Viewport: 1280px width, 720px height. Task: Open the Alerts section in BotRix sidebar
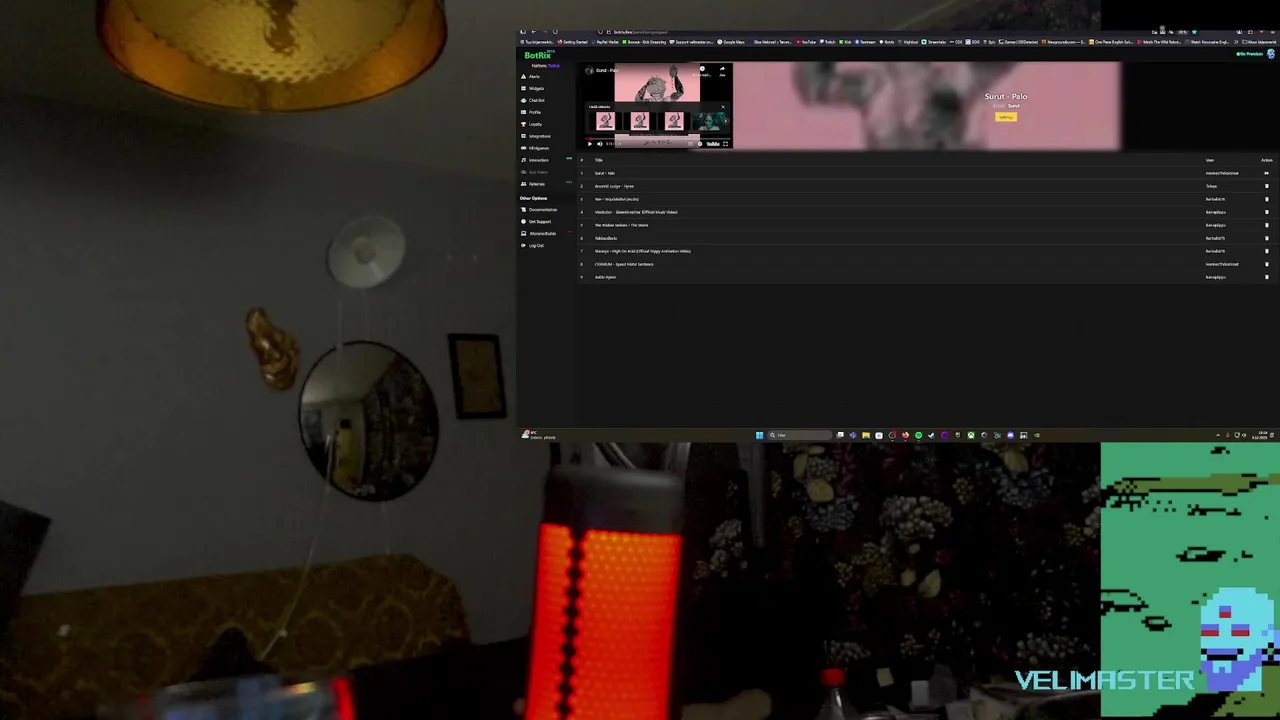532,76
